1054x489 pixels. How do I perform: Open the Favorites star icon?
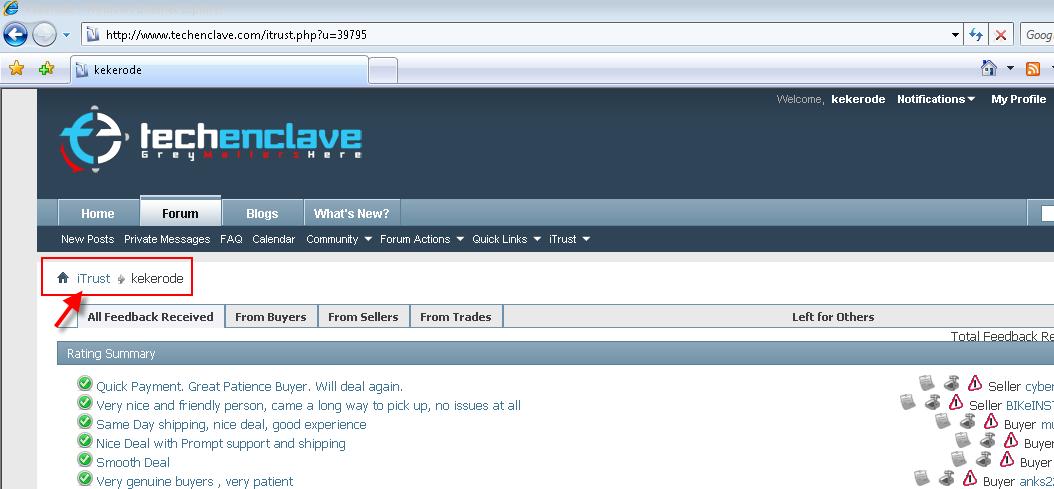(17, 69)
